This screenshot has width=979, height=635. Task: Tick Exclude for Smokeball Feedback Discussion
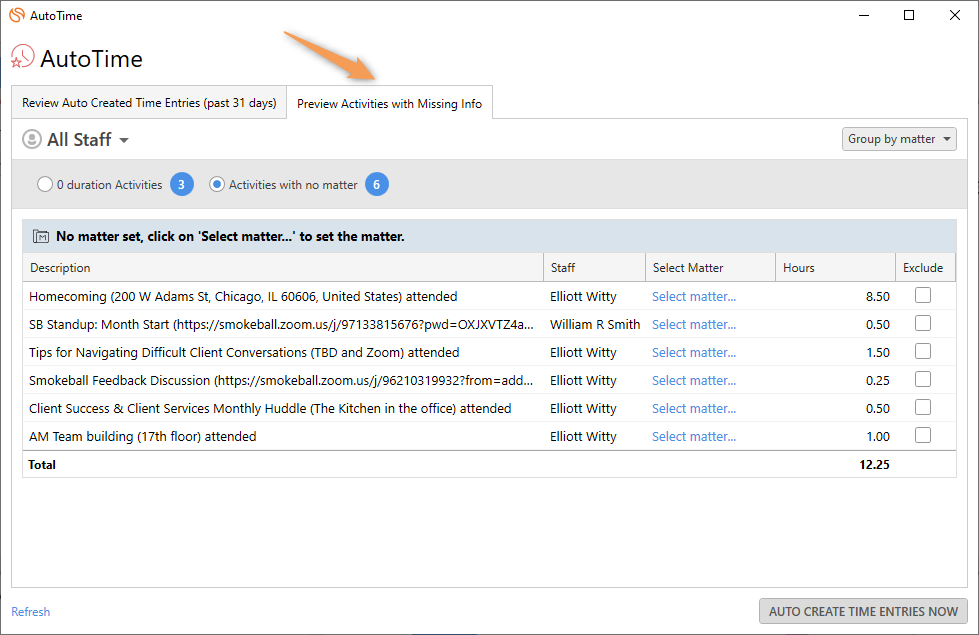(923, 379)
